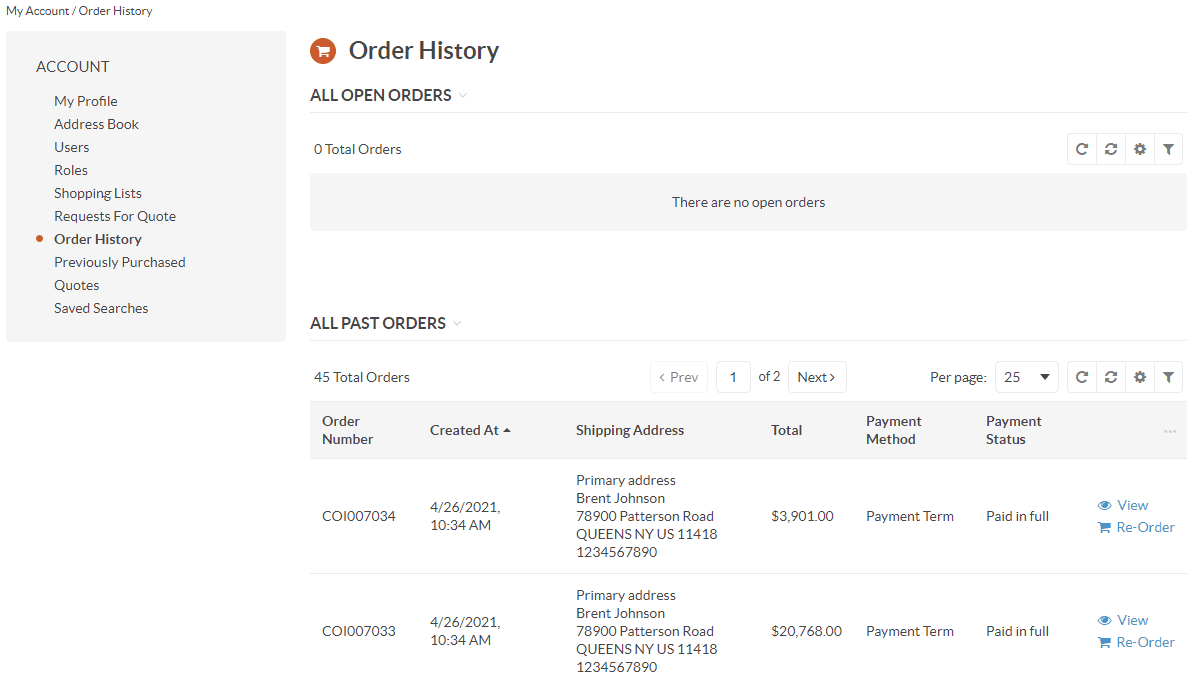1194x684 pixels.
Task: Refresh the past orders grid
Action: pos(1081,377)
